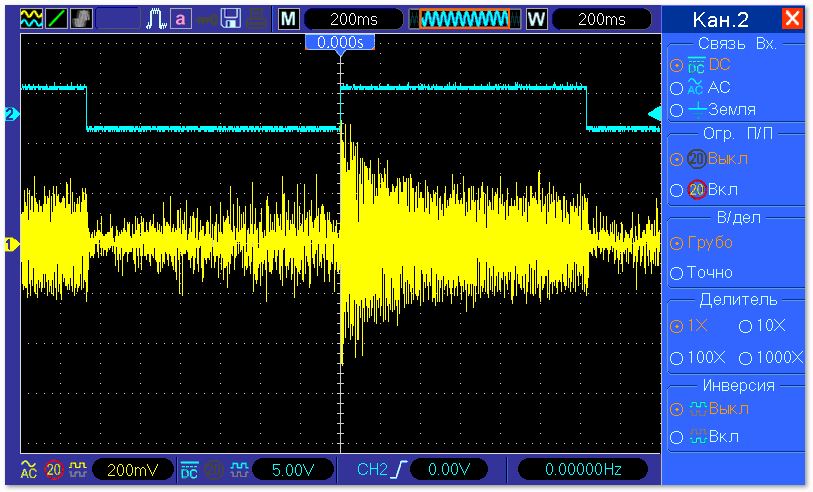Click the CH2 5.00V scale readout

point(290,469)
